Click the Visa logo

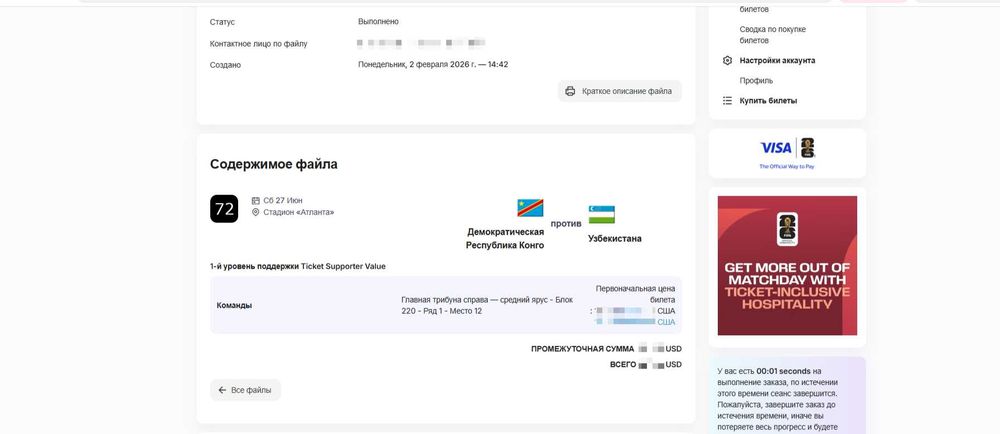pyautogui.click(x=776, y=148)
